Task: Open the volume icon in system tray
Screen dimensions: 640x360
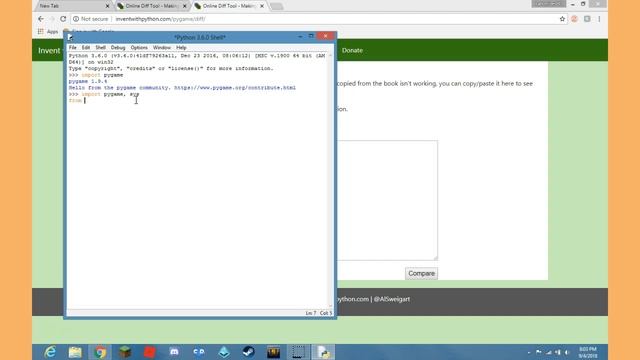Action: click(x=567, y=352)
